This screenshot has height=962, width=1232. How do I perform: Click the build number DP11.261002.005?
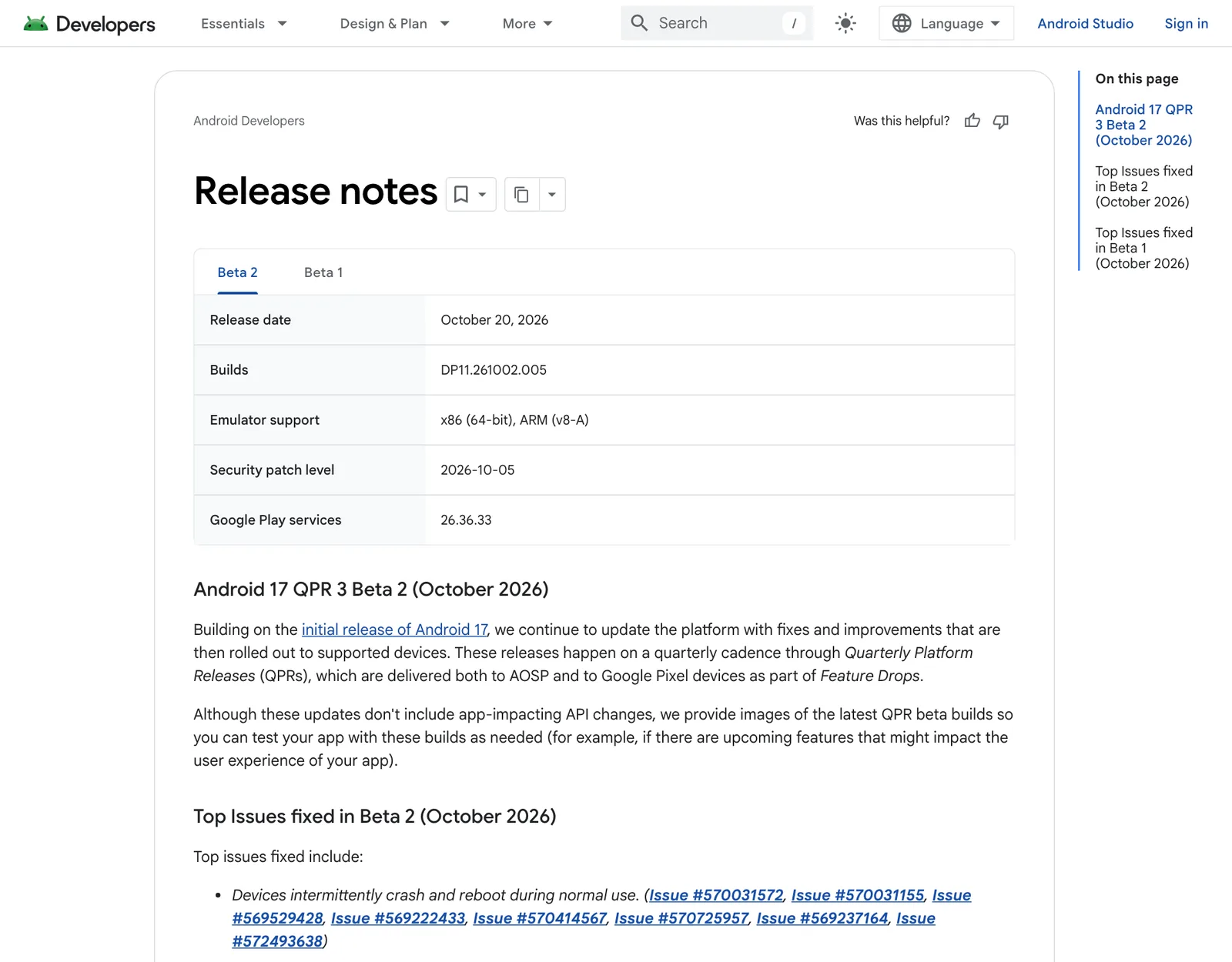pos(494,370)
